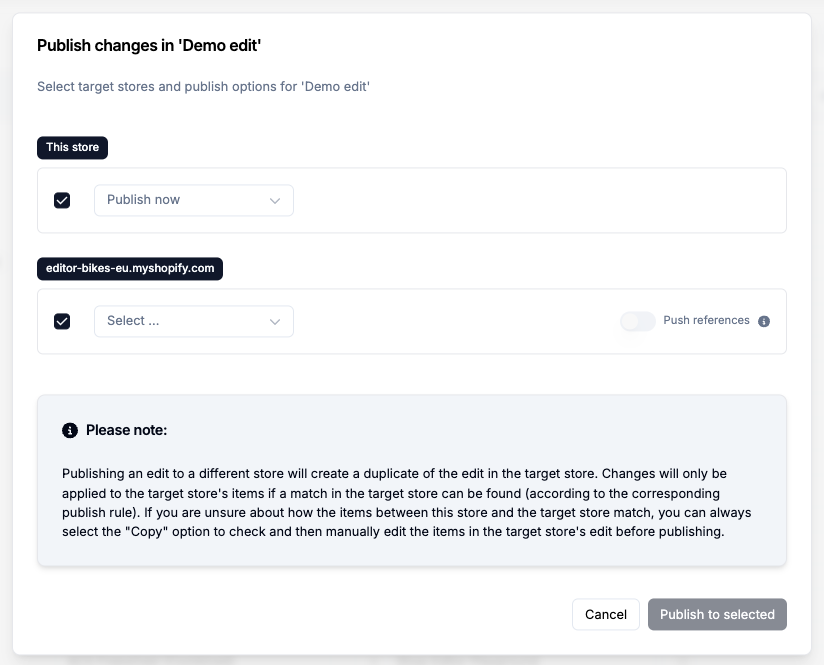Click the info icon next to 'Please note:'
The width and height of the screenshot is (824, 665).
click(x=70, y=430)
